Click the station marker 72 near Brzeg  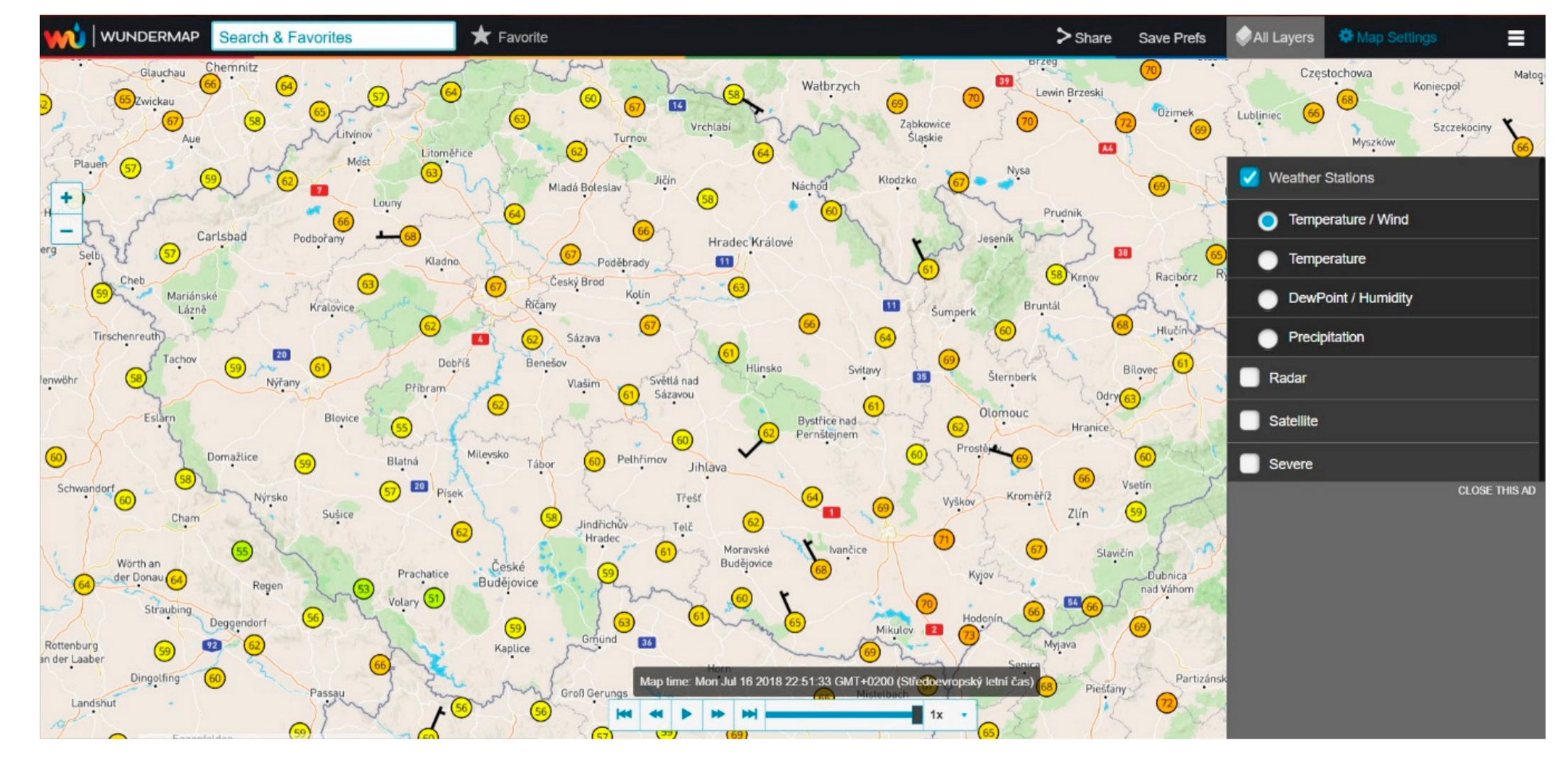1125,122
